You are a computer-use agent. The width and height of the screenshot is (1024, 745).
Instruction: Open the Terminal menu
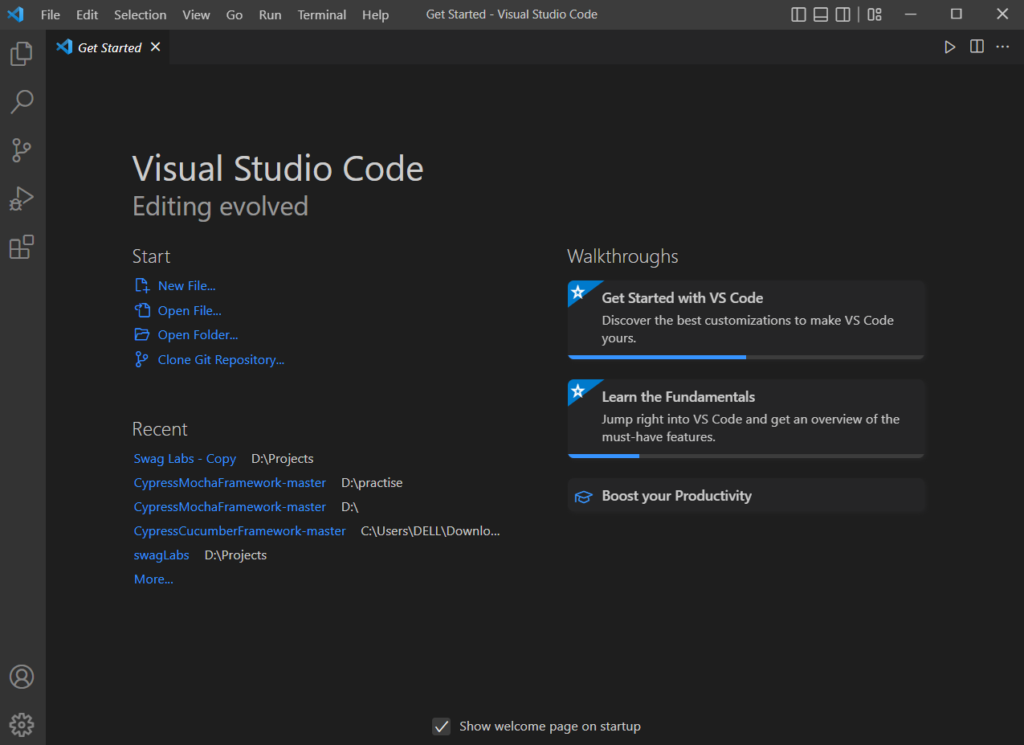[321, 14]
